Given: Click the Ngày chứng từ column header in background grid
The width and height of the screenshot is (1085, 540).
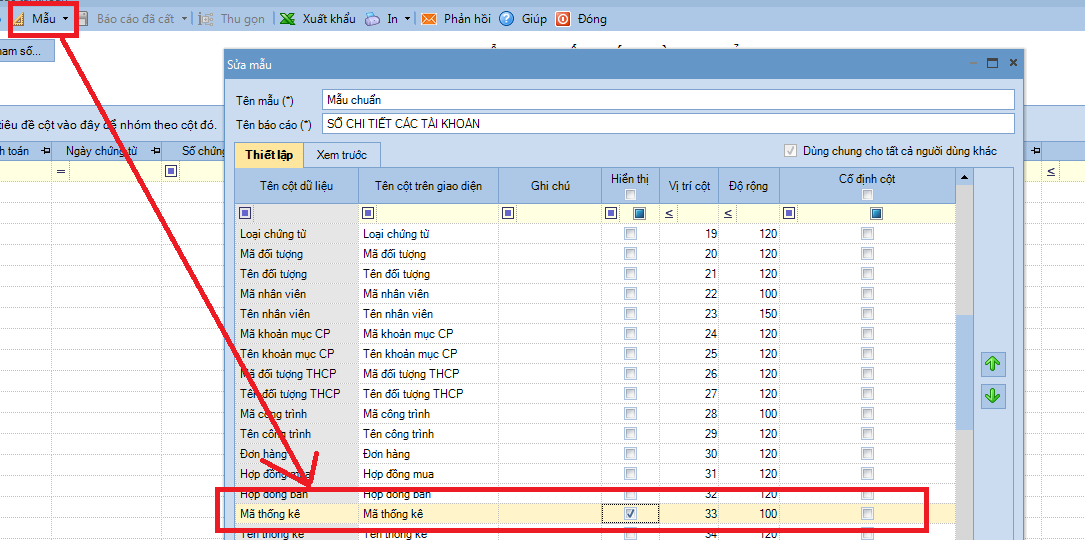Looking at the screenshot, I should click(107, 150).
